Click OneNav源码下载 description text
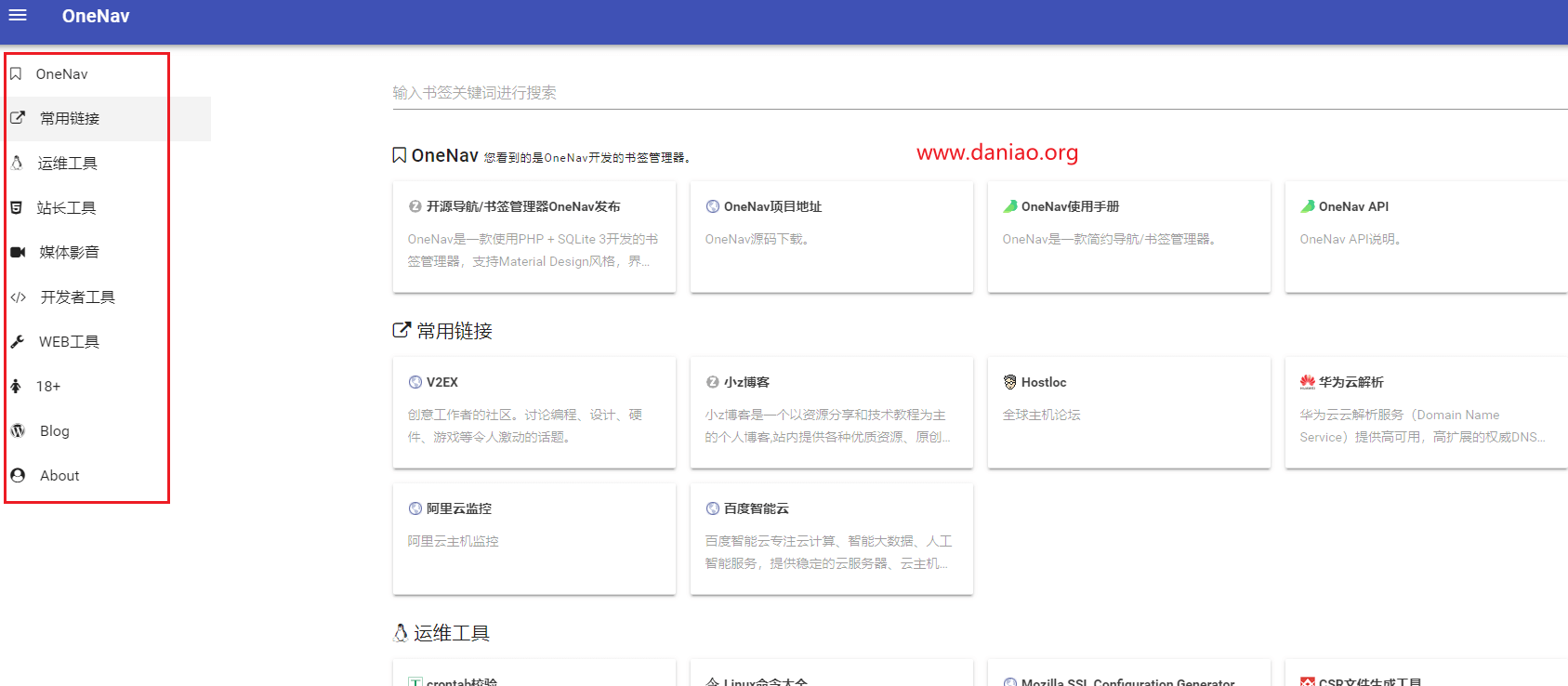Viewport: 1568px width, 686px height. pos(757,239)
